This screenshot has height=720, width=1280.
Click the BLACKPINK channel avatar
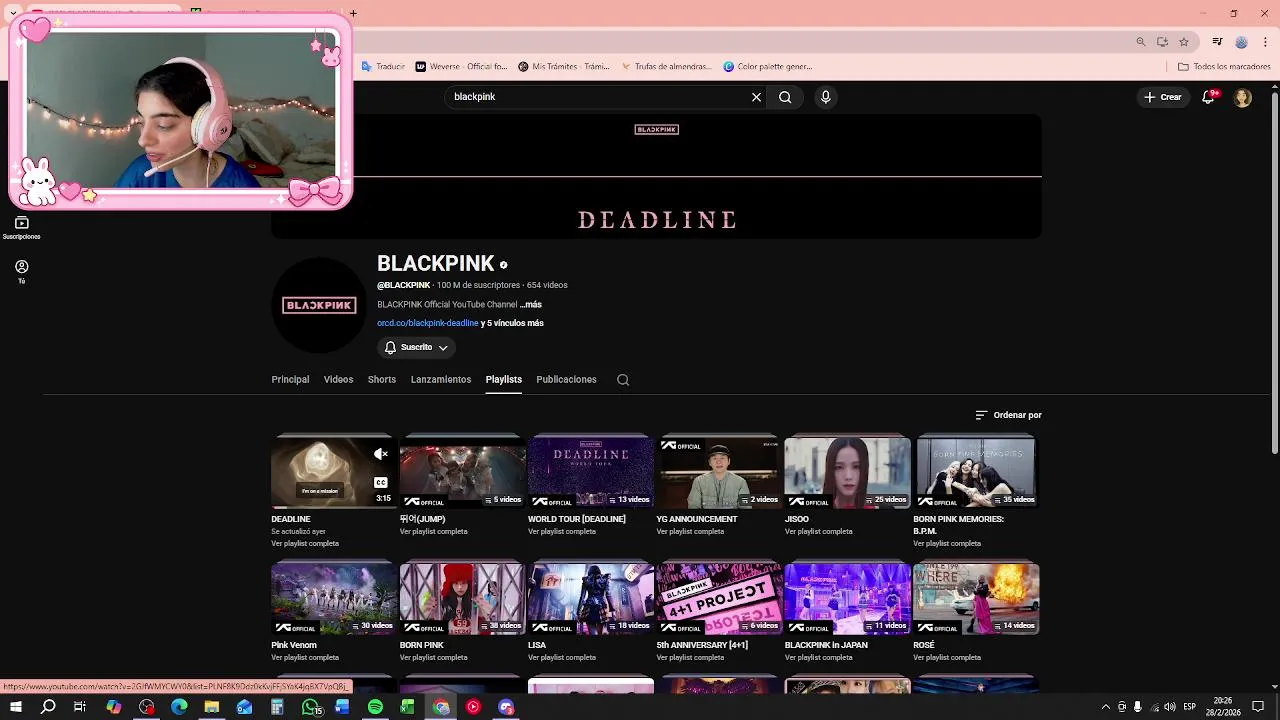(319, 305)
